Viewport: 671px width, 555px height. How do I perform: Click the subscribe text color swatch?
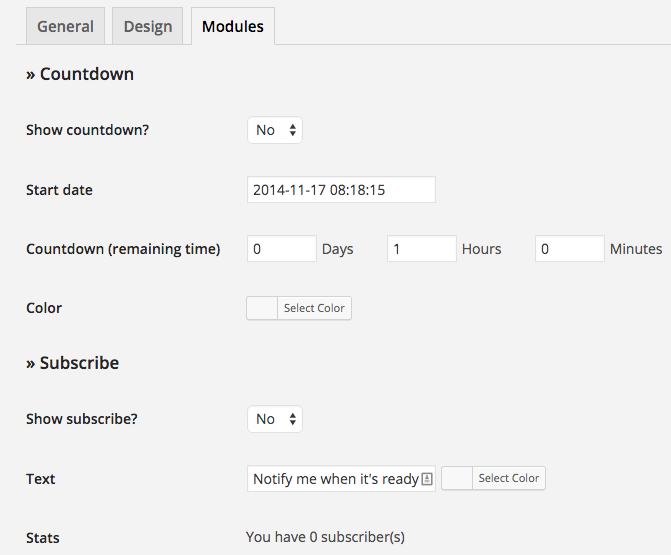click(457, 478)
